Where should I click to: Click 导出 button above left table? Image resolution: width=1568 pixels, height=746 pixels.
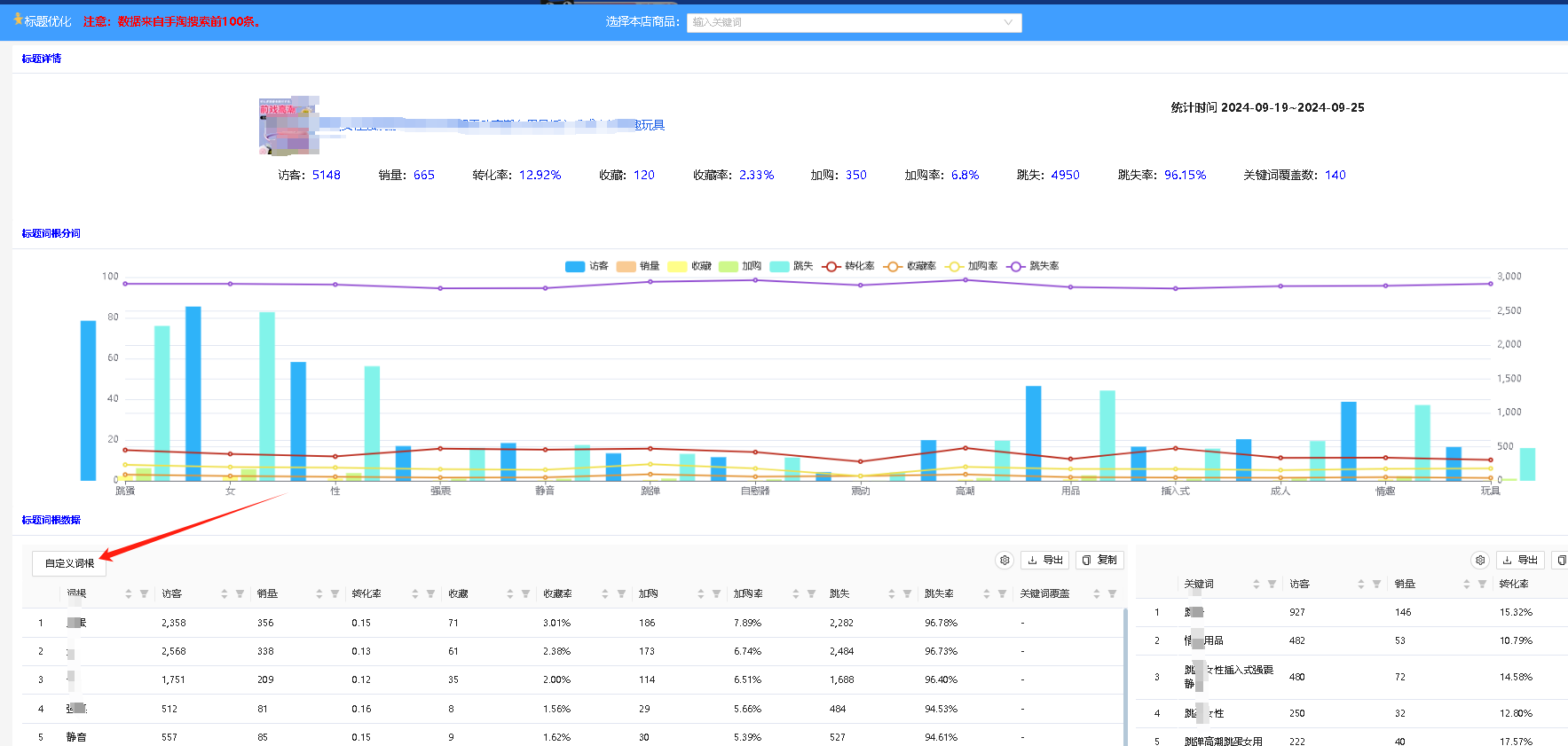click(1044, 560)
